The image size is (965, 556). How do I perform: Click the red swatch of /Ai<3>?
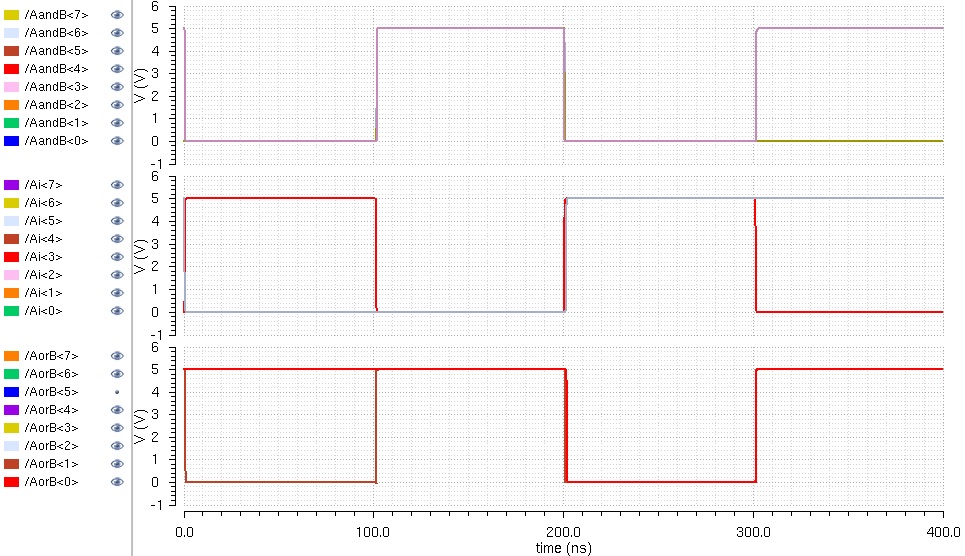click(12, 257)
